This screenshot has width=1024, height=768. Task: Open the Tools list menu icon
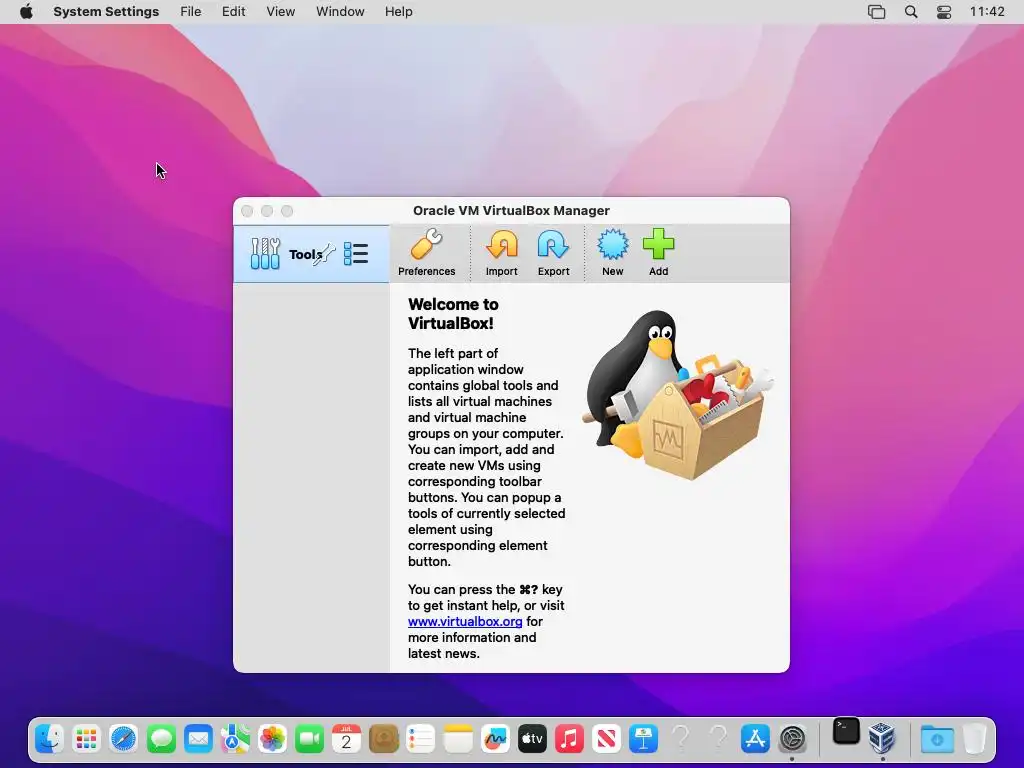(356, 254)
